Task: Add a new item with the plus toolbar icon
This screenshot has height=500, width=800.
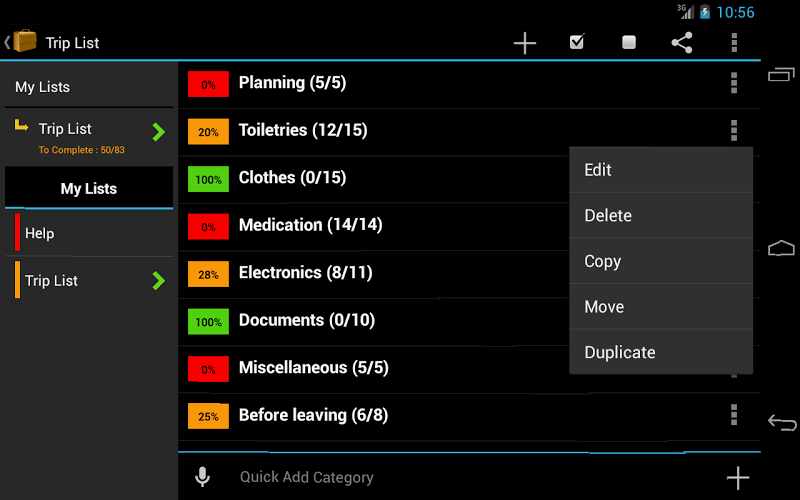Action: coord(524,43)
